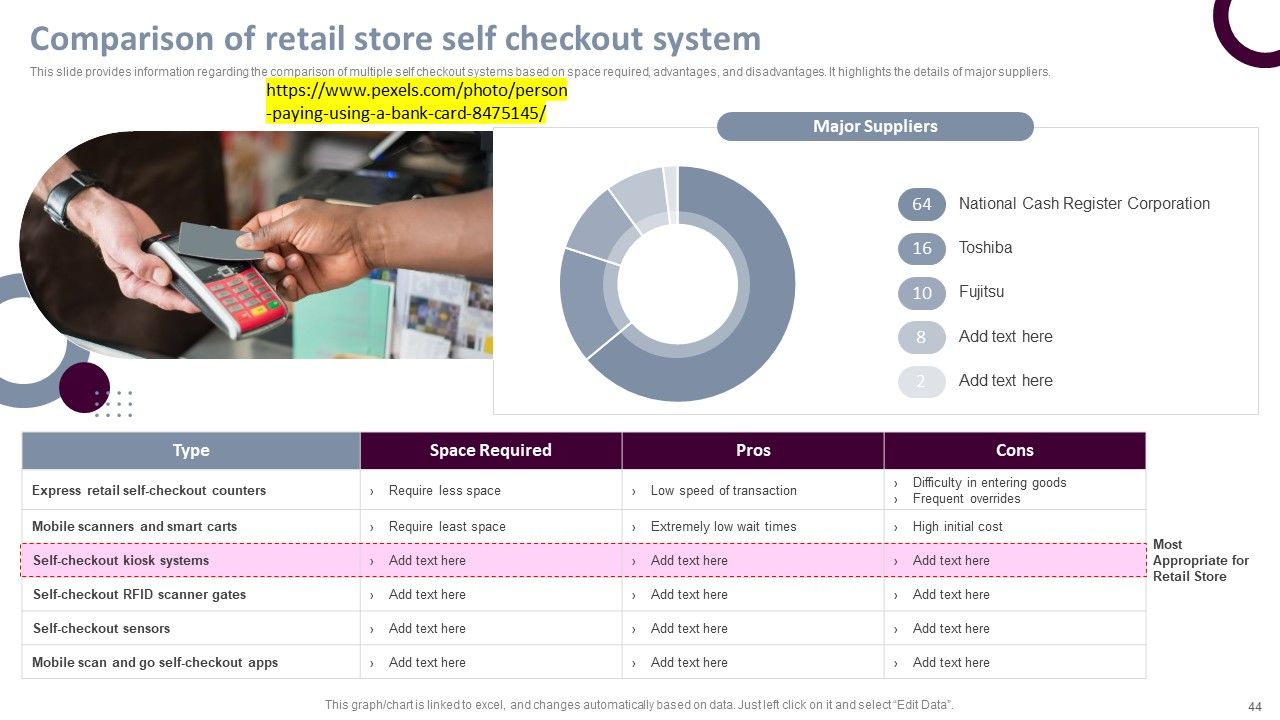
Task: Open the pexels.com photo URL link
Action: 416,102
